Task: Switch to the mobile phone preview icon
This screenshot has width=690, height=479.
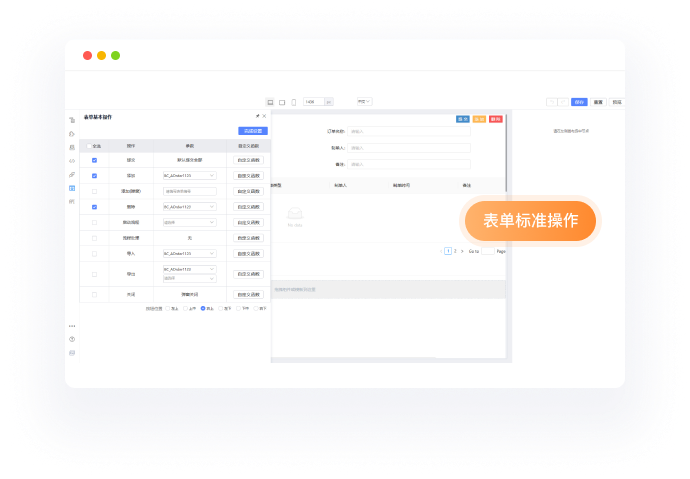Action: click(x=292, y=102)
